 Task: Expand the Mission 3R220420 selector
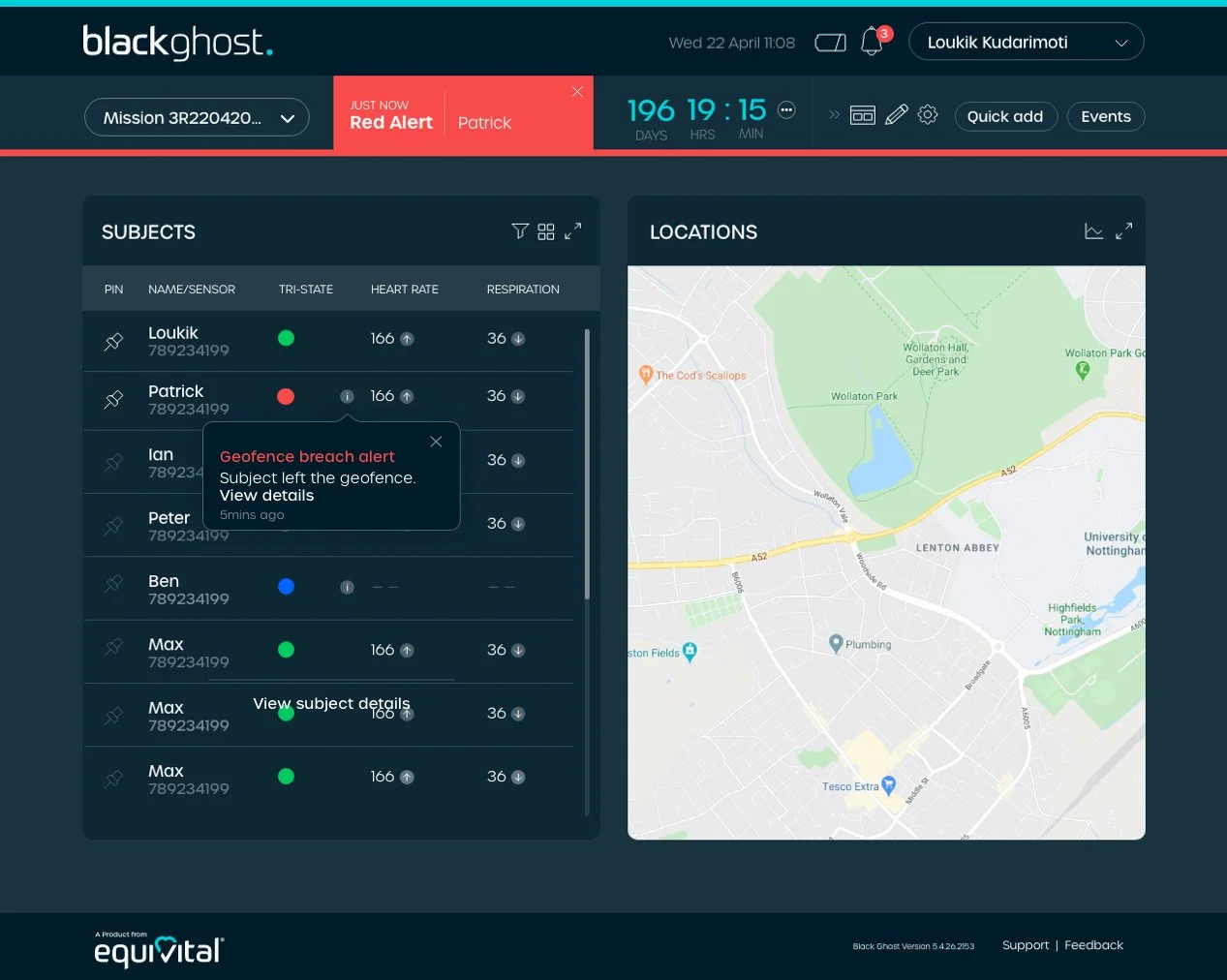pyautogui.click(x=197, y=117)
